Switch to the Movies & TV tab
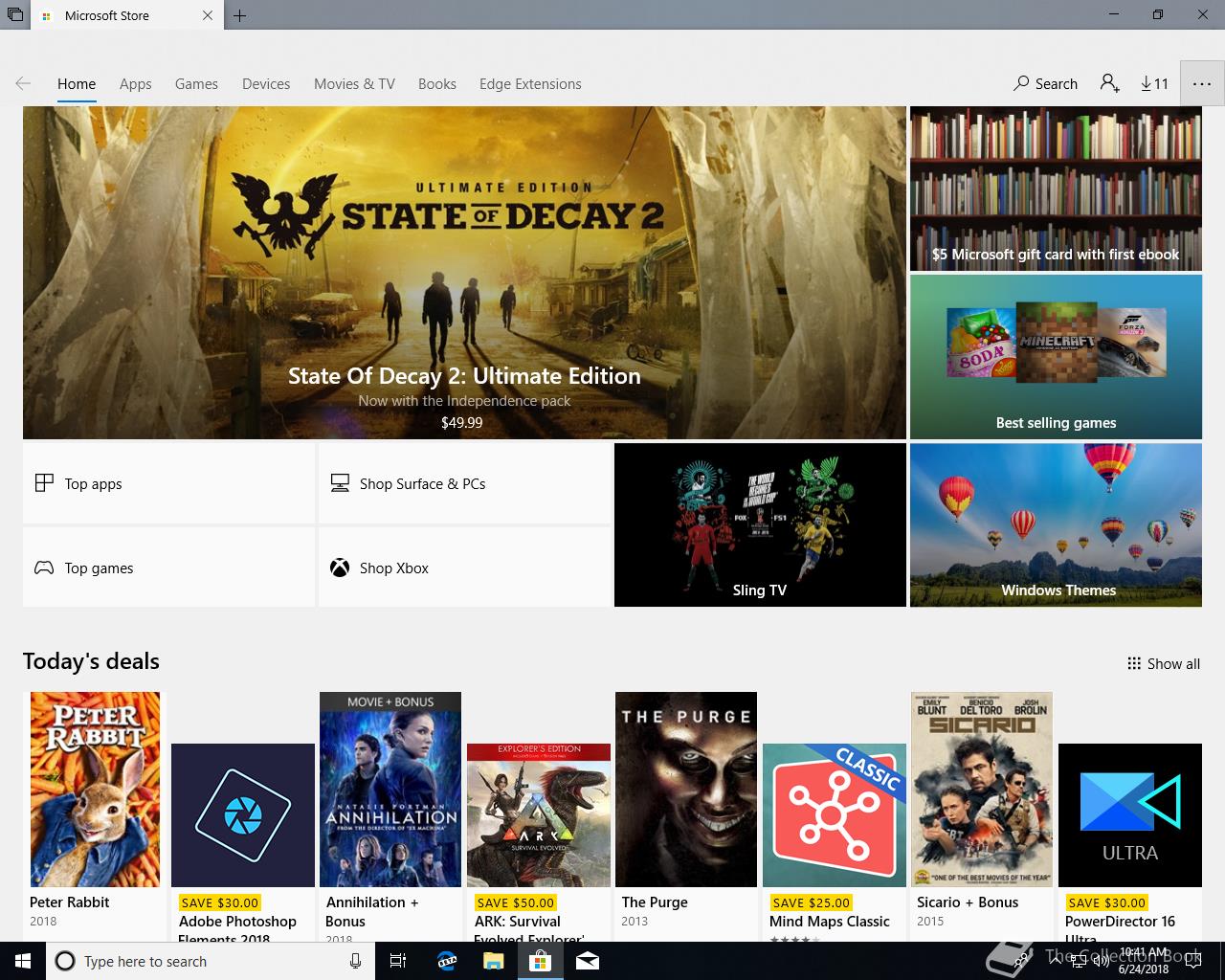The width and height of the screenshot is (1225, 980). [x=354, y=84]
